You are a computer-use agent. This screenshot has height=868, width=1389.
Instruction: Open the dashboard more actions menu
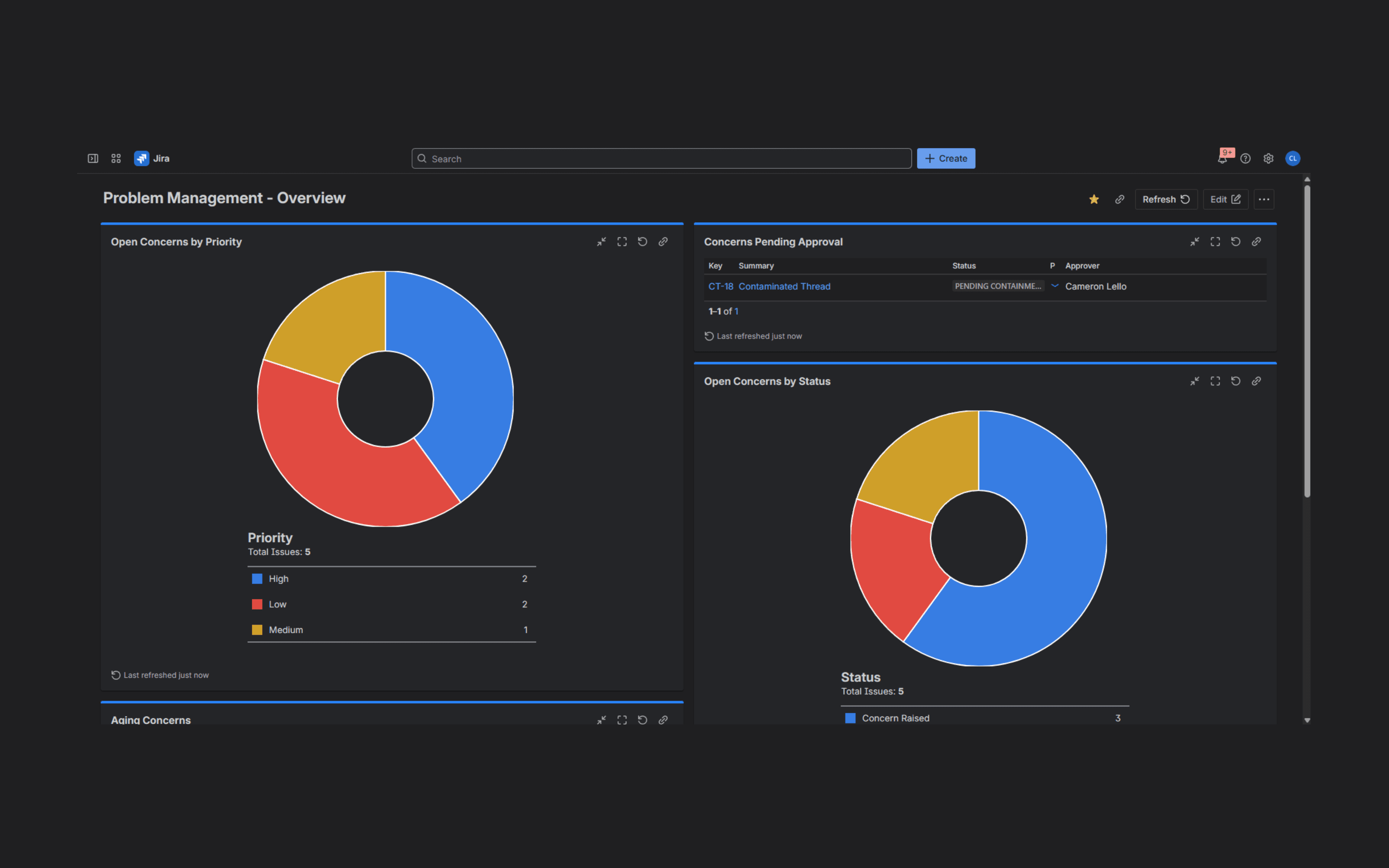click(x=1264, y=199)
